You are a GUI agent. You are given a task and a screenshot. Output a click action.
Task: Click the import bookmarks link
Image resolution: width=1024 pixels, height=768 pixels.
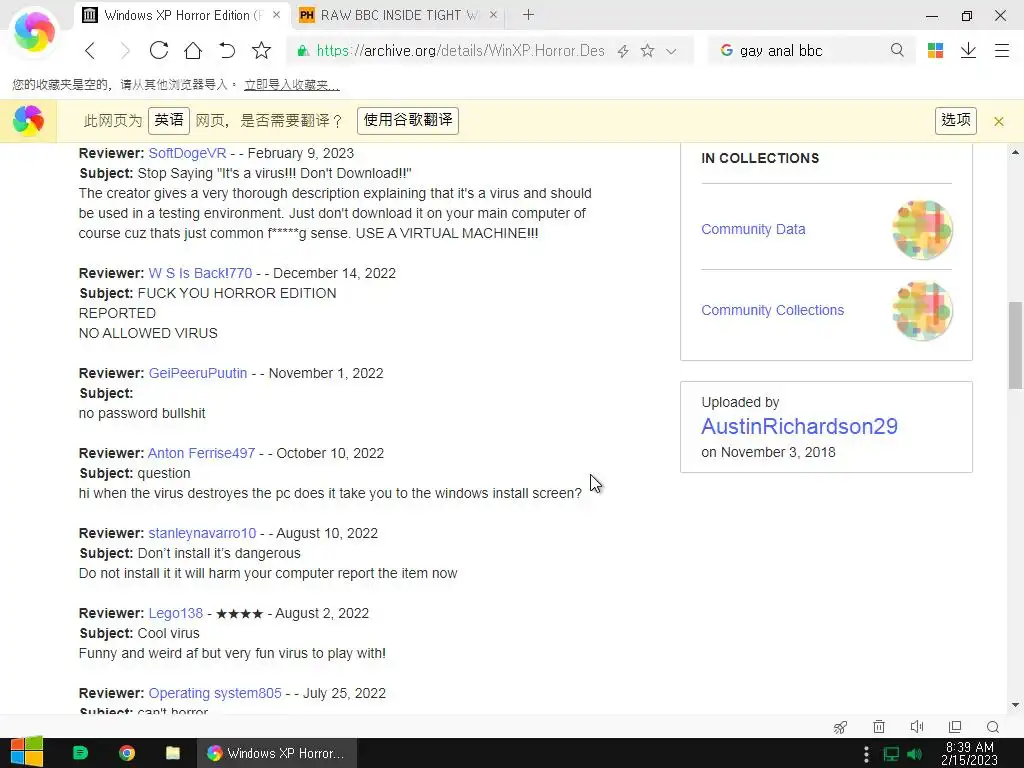[291, 84]
